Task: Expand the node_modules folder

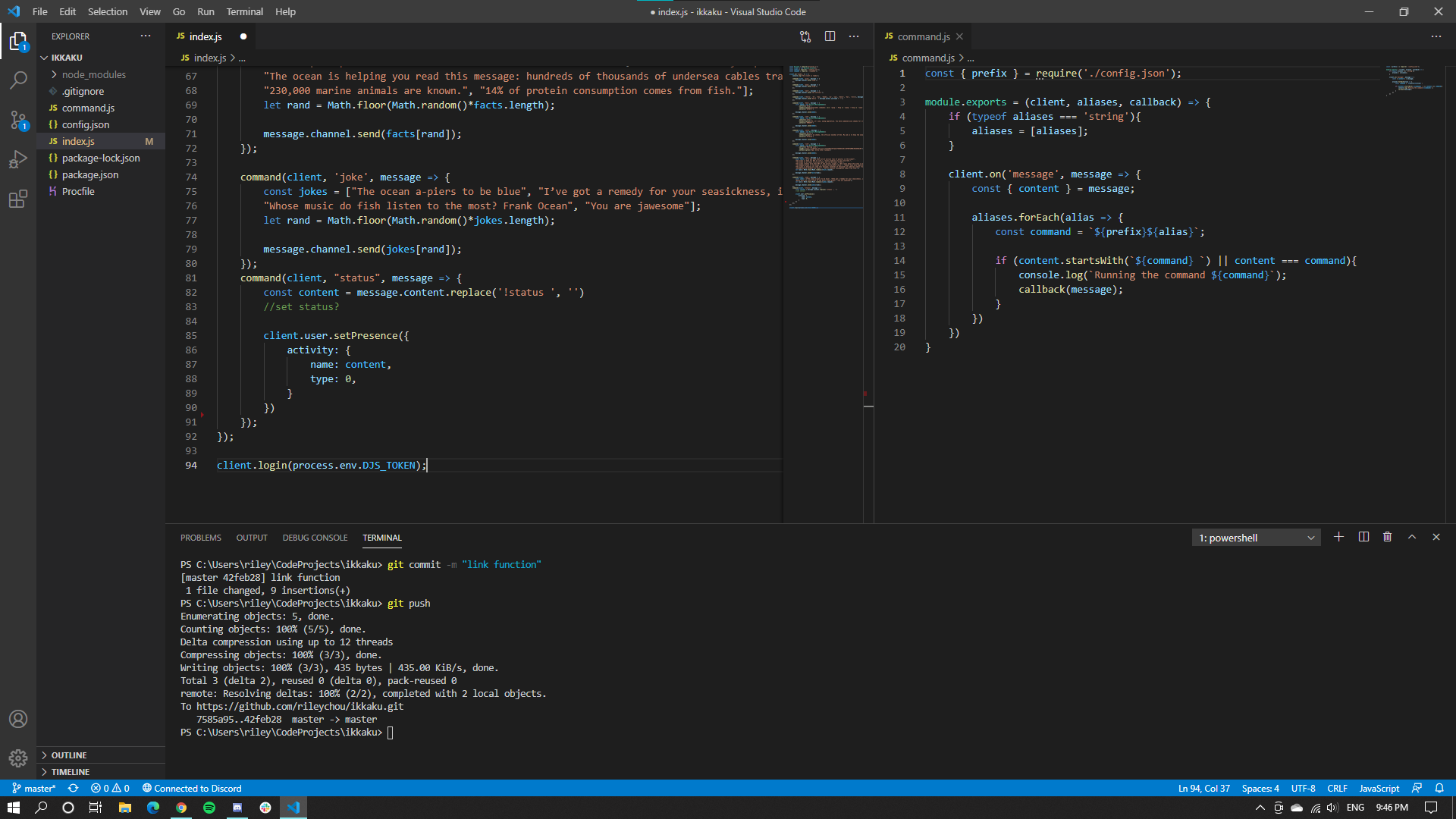Action: pos(93,74)
